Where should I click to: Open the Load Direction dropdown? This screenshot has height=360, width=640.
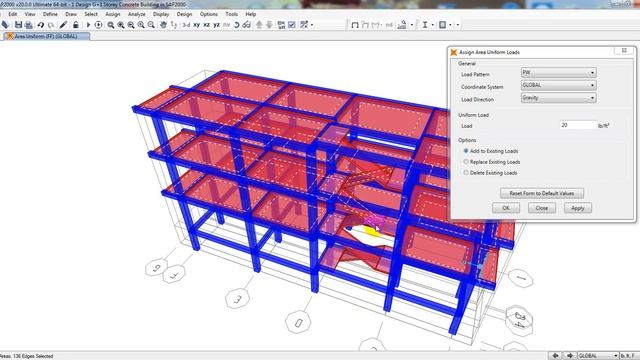pos(558,98)
